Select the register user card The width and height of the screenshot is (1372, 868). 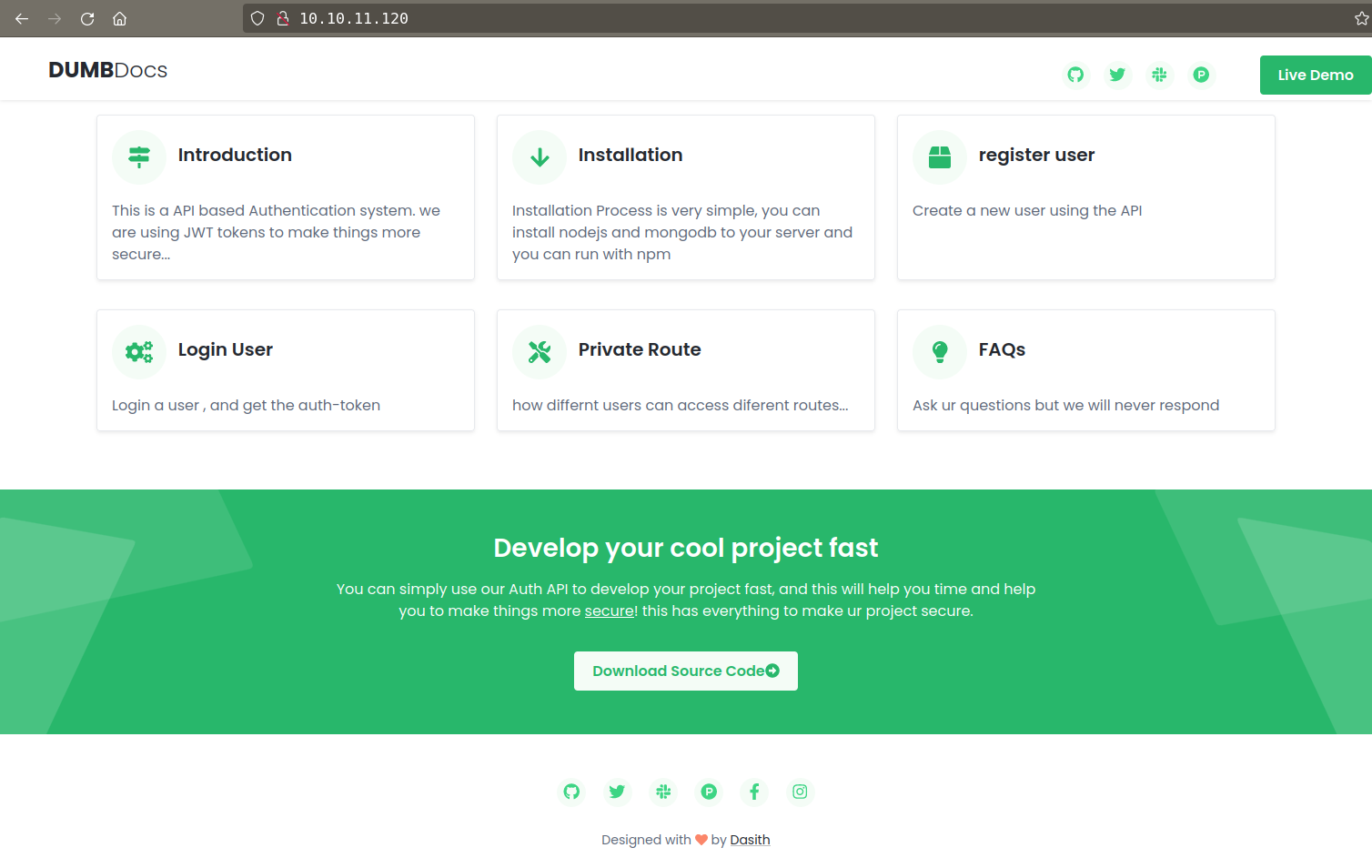1036,156
